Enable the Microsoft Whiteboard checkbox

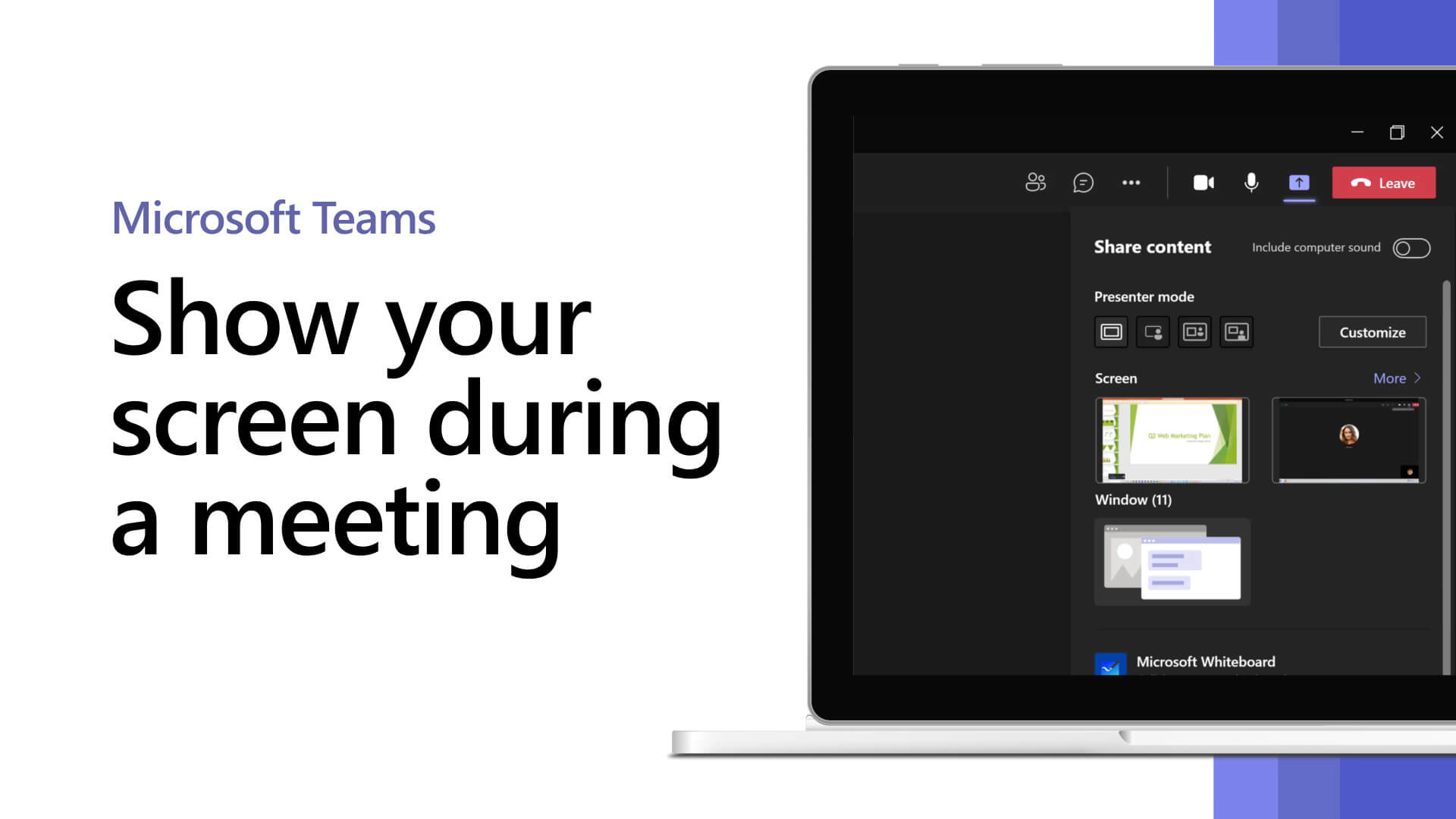tap(1110, 662)
